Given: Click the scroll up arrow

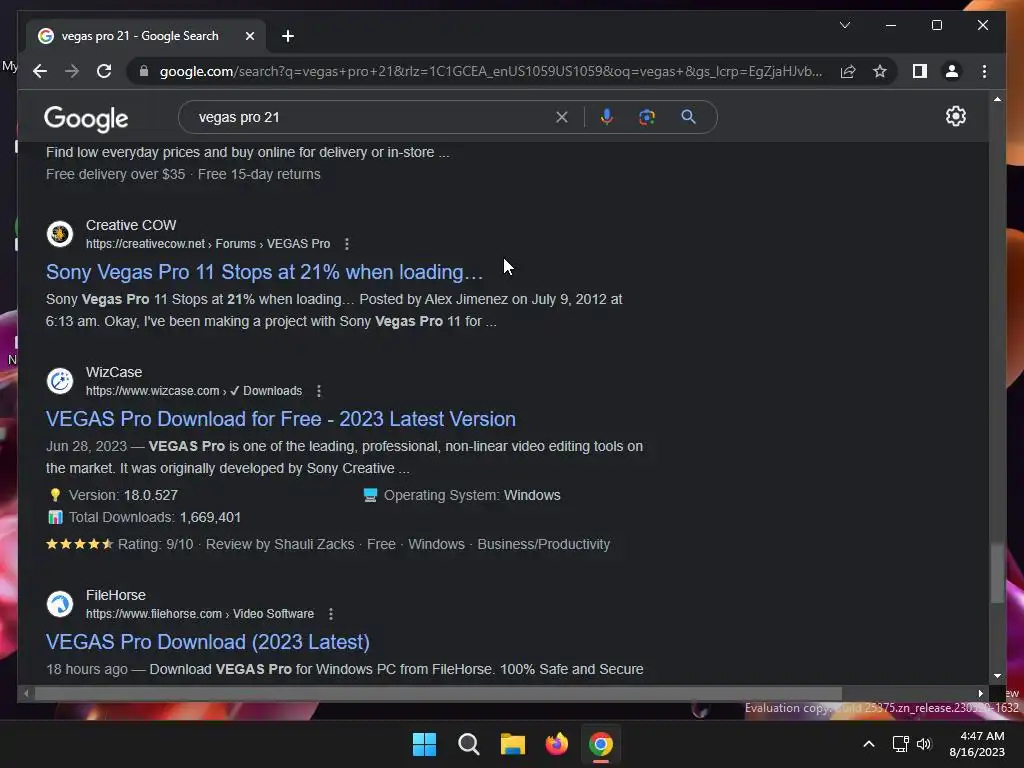Looking at the screenshot, I should coord(997,99).
